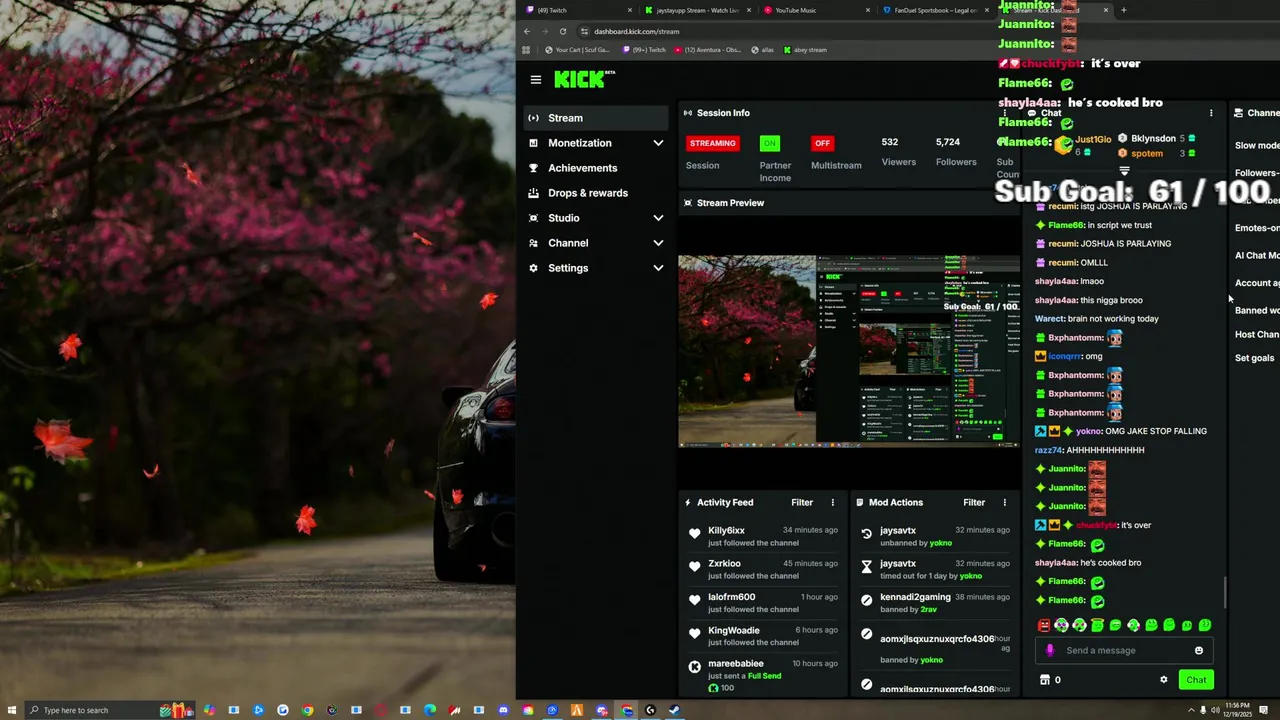1280x720 pixels.
Task: Open the Activity Feed Filter
Action: click(x=802, y=503)
